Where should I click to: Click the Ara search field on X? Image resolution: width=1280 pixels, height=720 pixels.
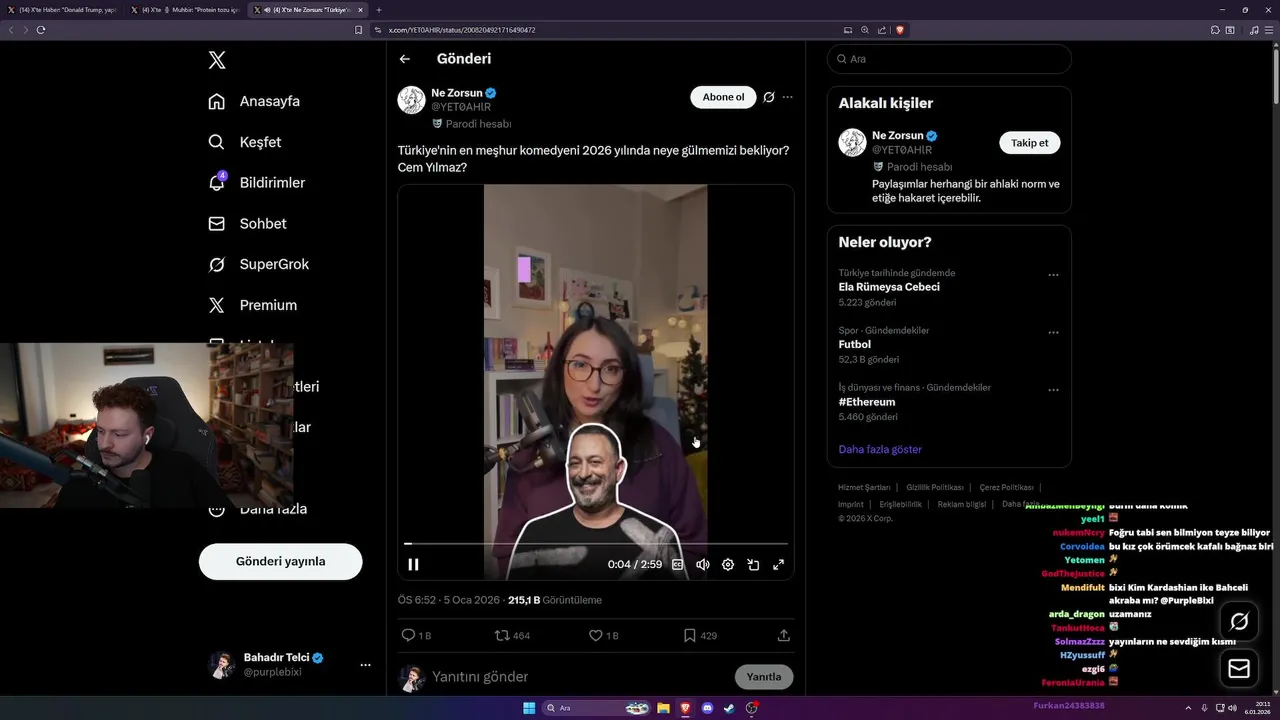coord(949,59)
